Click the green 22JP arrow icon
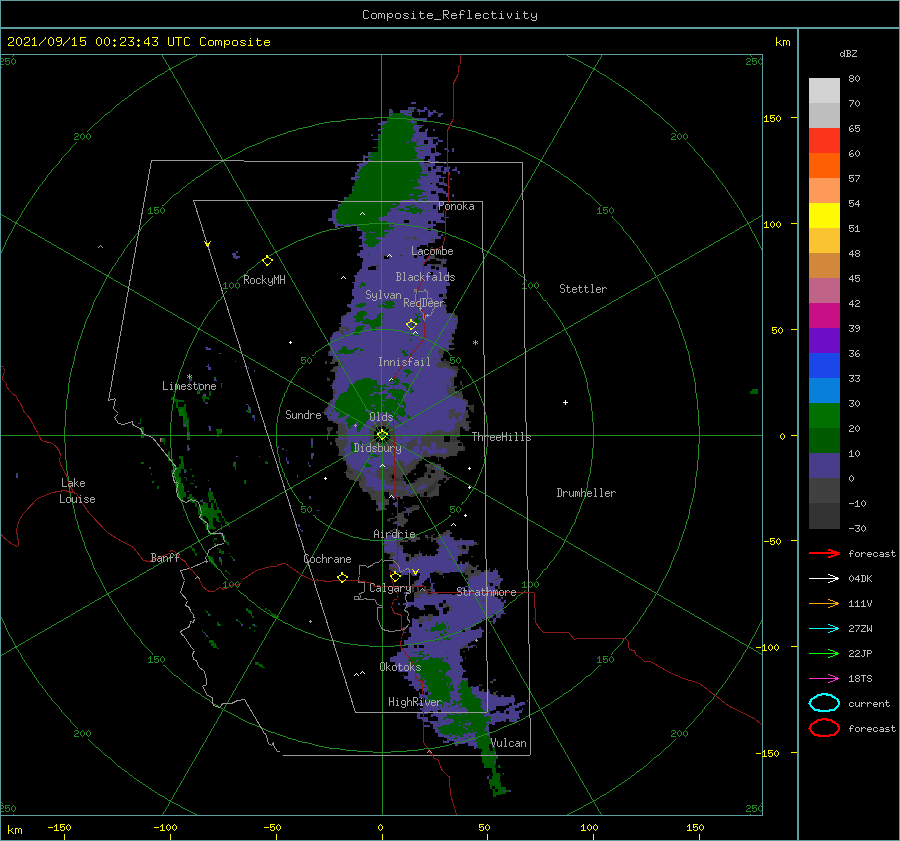This screenshot has width=900, height=841. 824,653
